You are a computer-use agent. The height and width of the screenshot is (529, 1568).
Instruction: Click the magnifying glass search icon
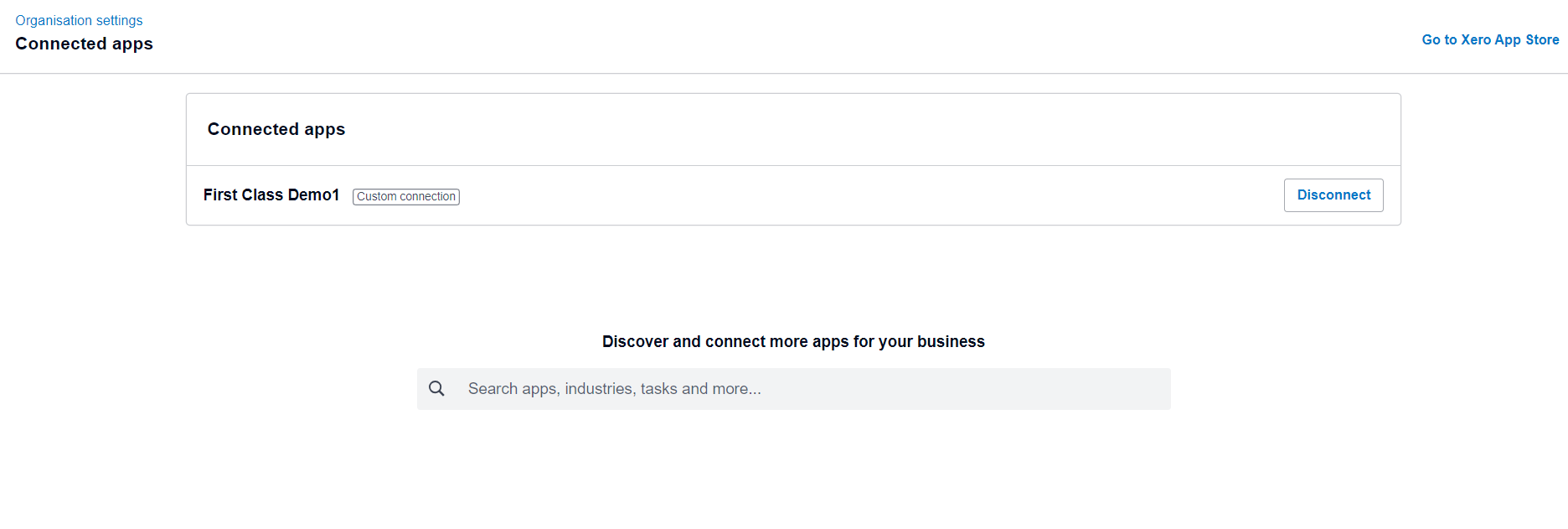click(436, 388)
